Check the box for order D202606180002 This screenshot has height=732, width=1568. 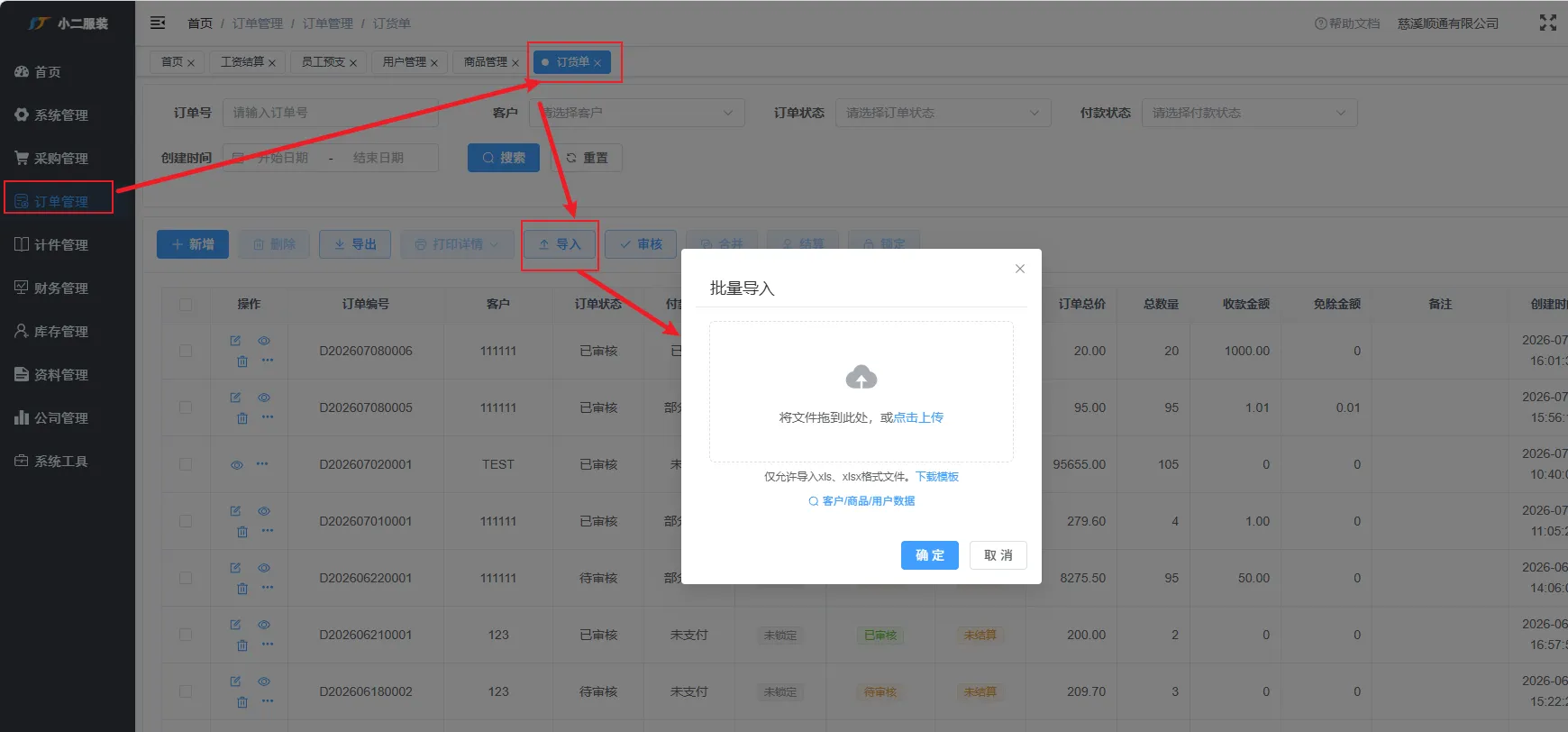pos(186,691)
